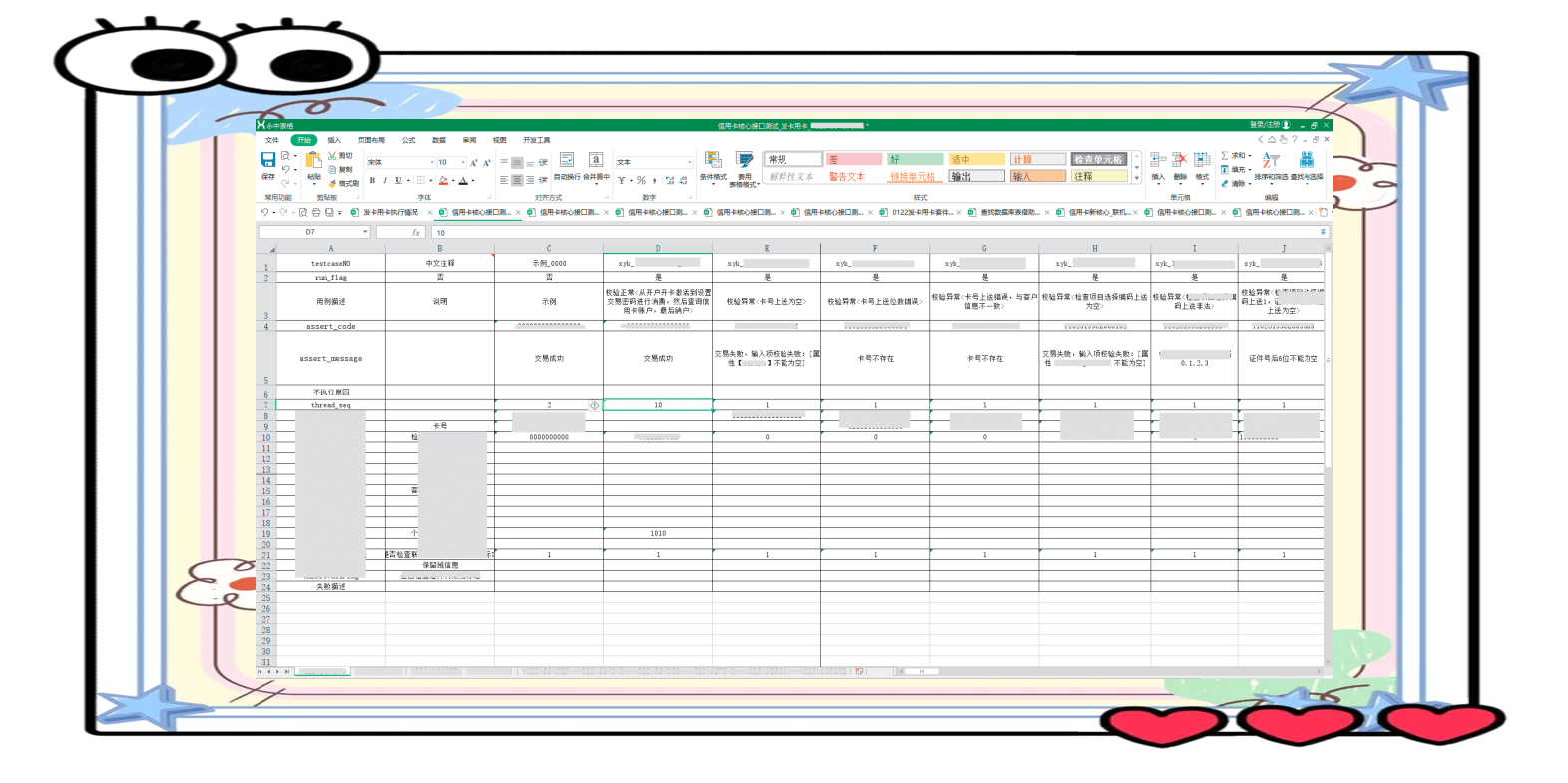
Task: Open the 文件 (File) menu
Action: 272,140
